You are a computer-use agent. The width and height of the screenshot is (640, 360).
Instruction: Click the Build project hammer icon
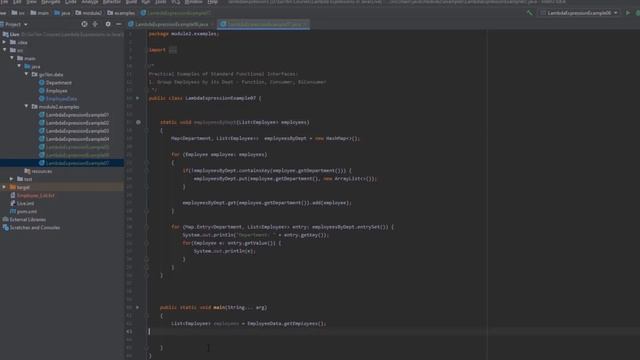pyautogui.click(x=530, y=13)
